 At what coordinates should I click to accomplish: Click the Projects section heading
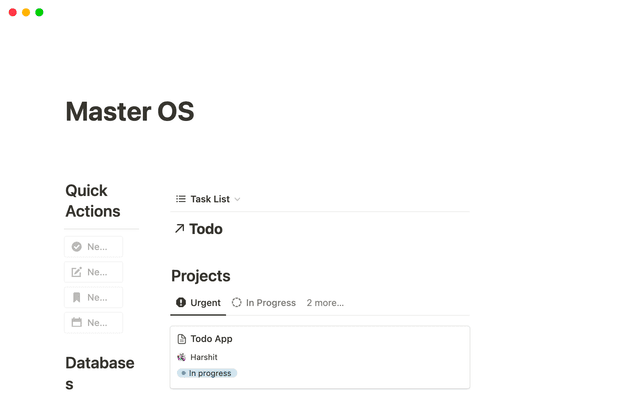201,276
